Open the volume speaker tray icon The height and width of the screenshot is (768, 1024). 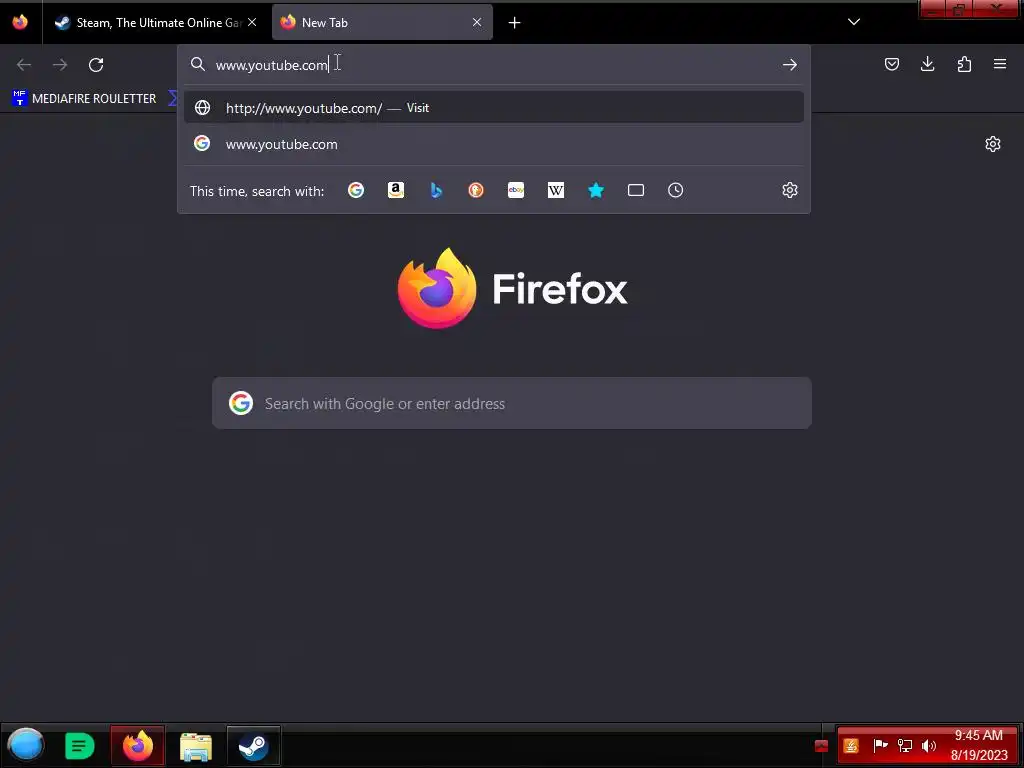[x=928, y=745]
